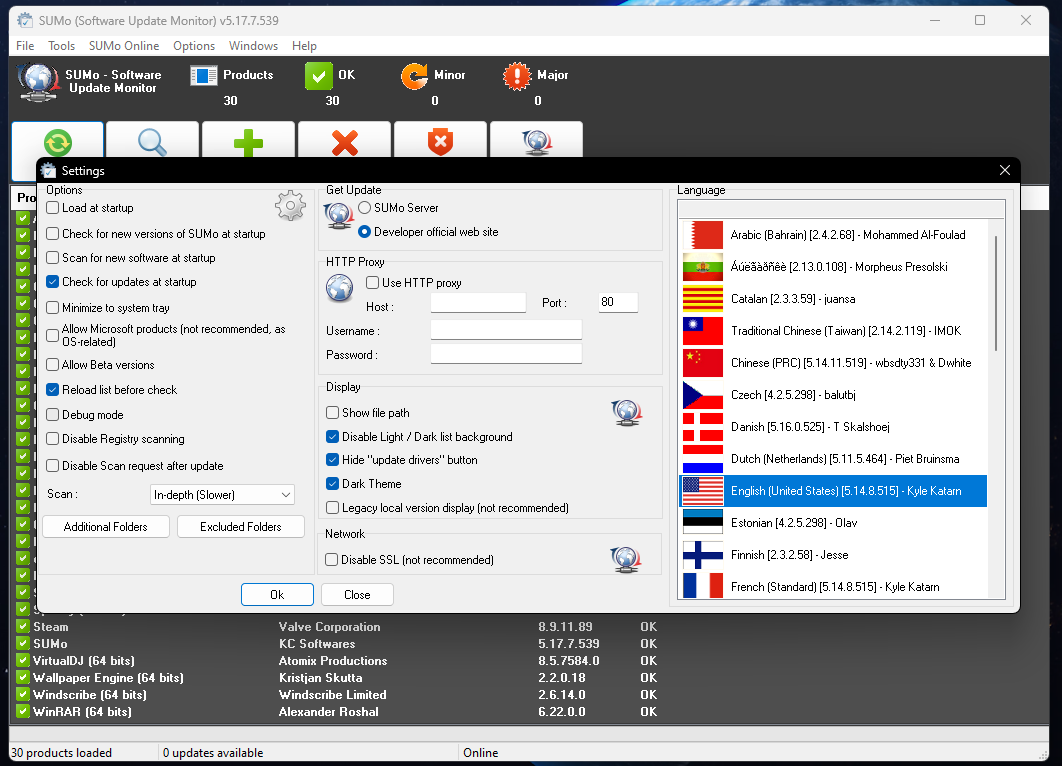Image resolution: width=1062 pixels, height=766 pixels.
Task: Enable Minimize to system tray
Action: [x=53, y=307]
